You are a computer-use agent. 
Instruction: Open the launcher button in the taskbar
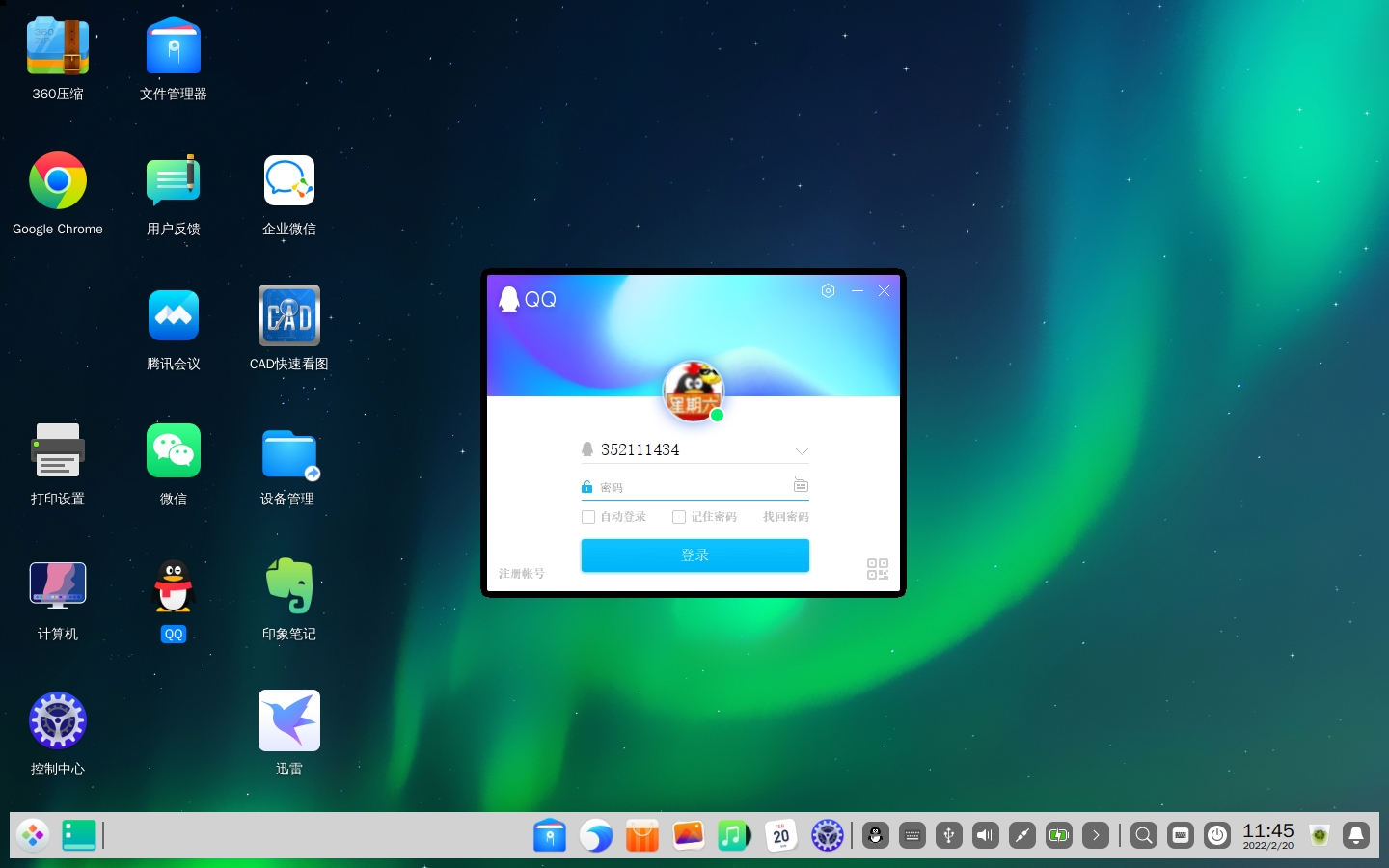pos(33,835)
